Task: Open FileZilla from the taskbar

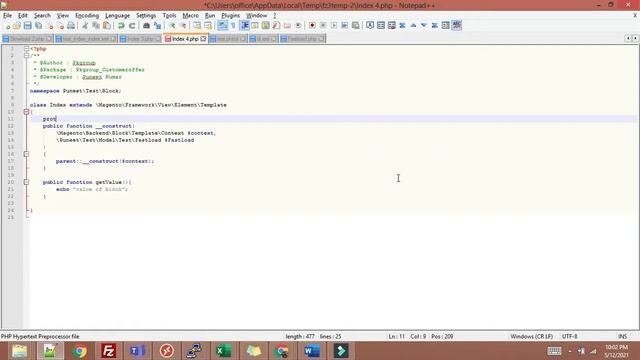Action: pyautogui.click(x=109, y=351)
